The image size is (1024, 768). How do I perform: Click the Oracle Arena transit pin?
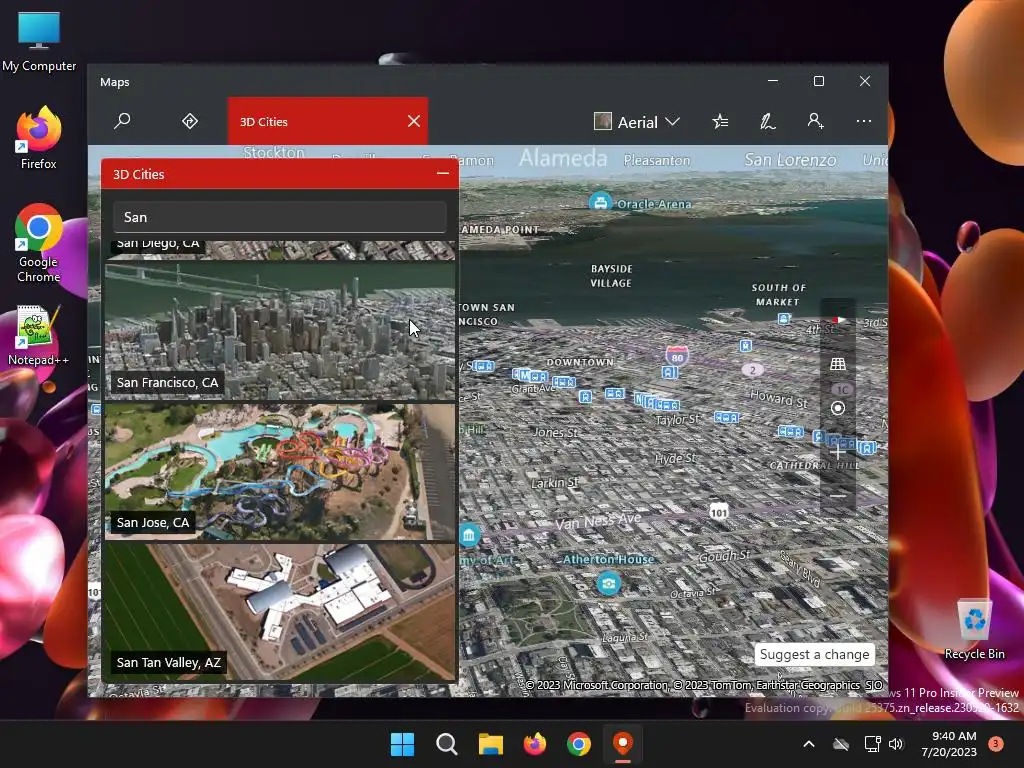[600, 202]
